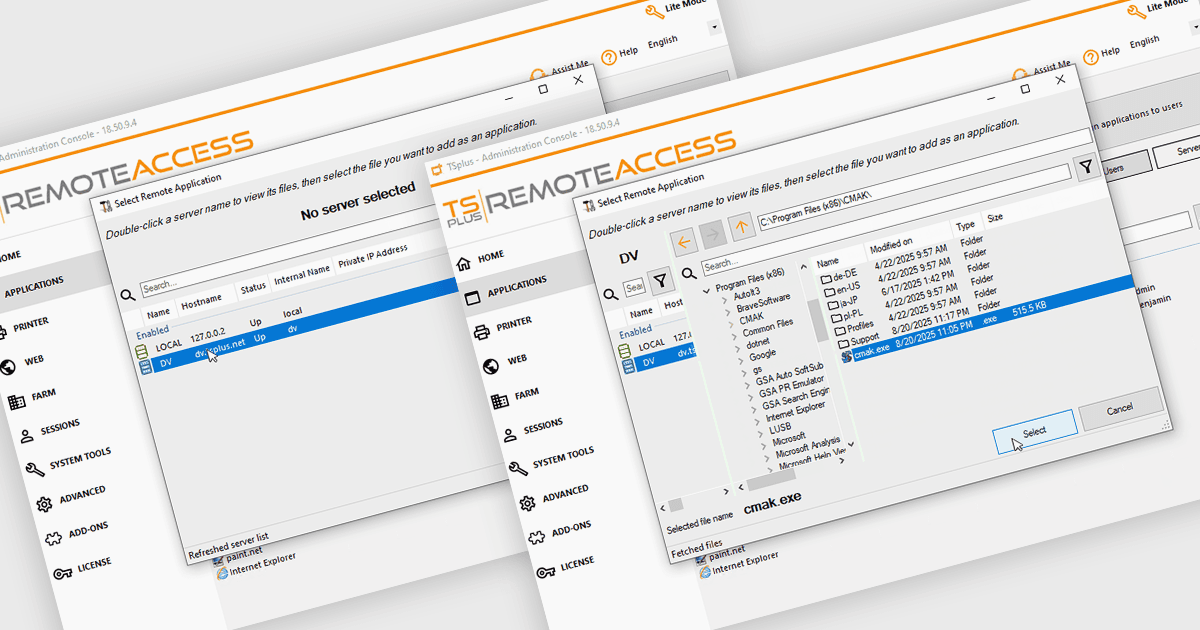Sort files by Size column header

point(995,218)
